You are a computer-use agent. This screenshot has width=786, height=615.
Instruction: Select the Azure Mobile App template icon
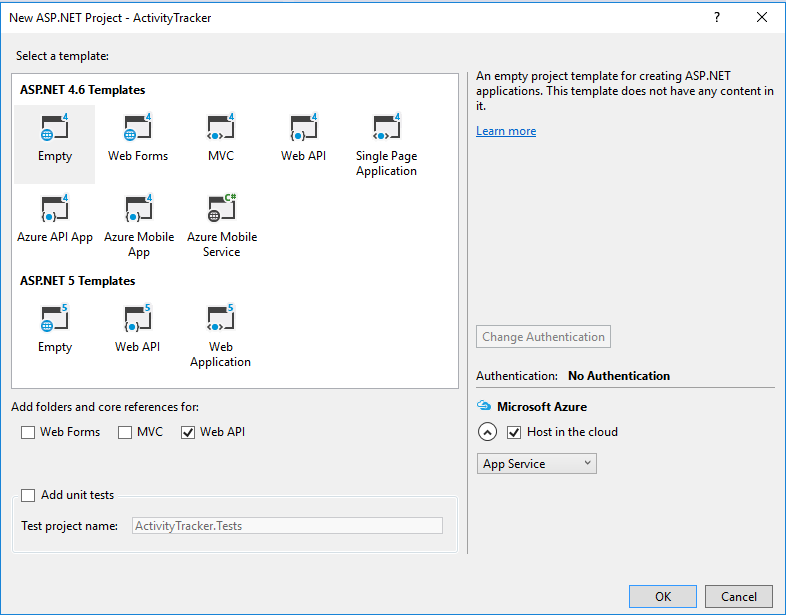[x=138, y=208]
